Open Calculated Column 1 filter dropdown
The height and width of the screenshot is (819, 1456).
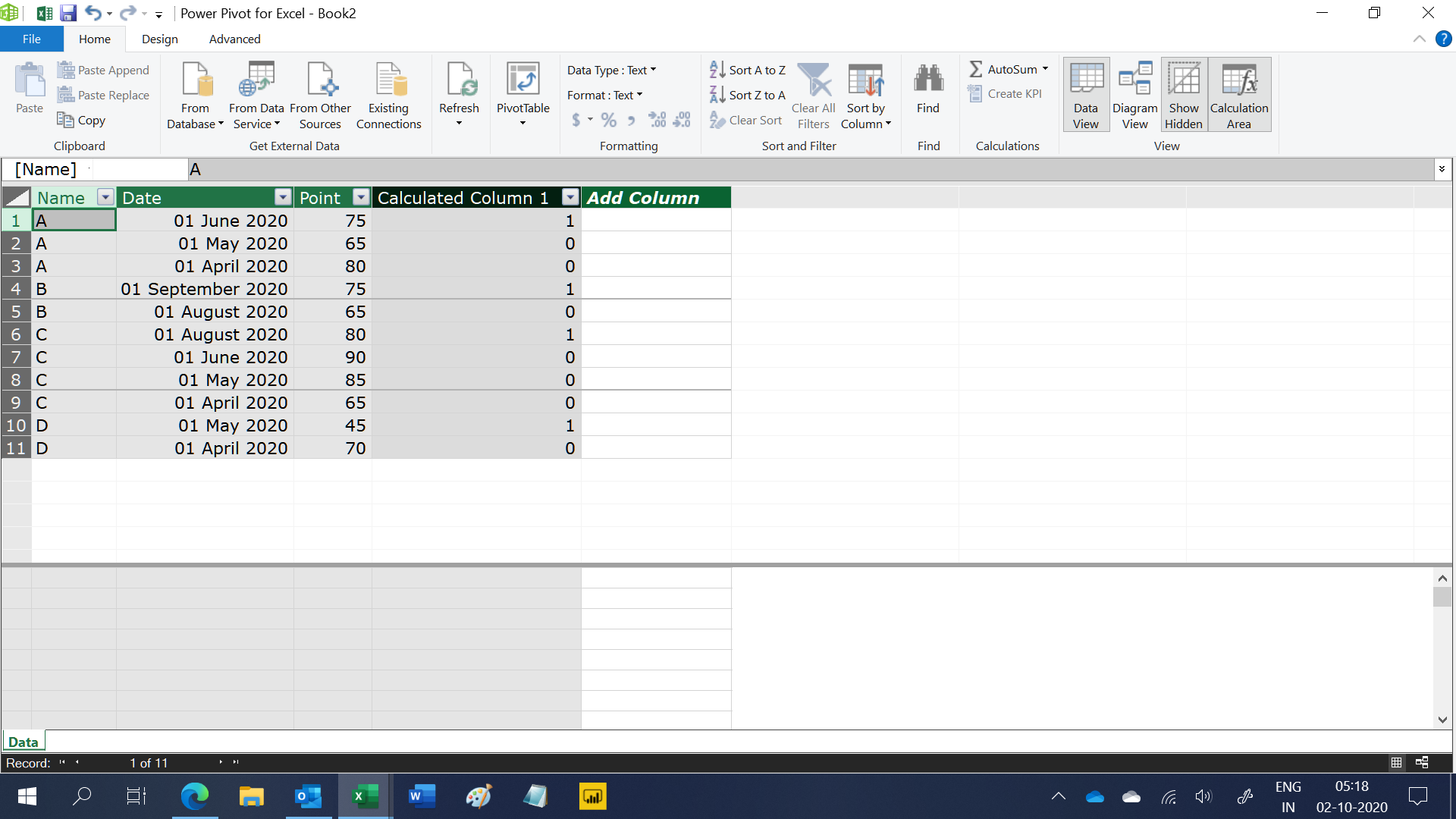pyautogui.click(x=570, y=198)
